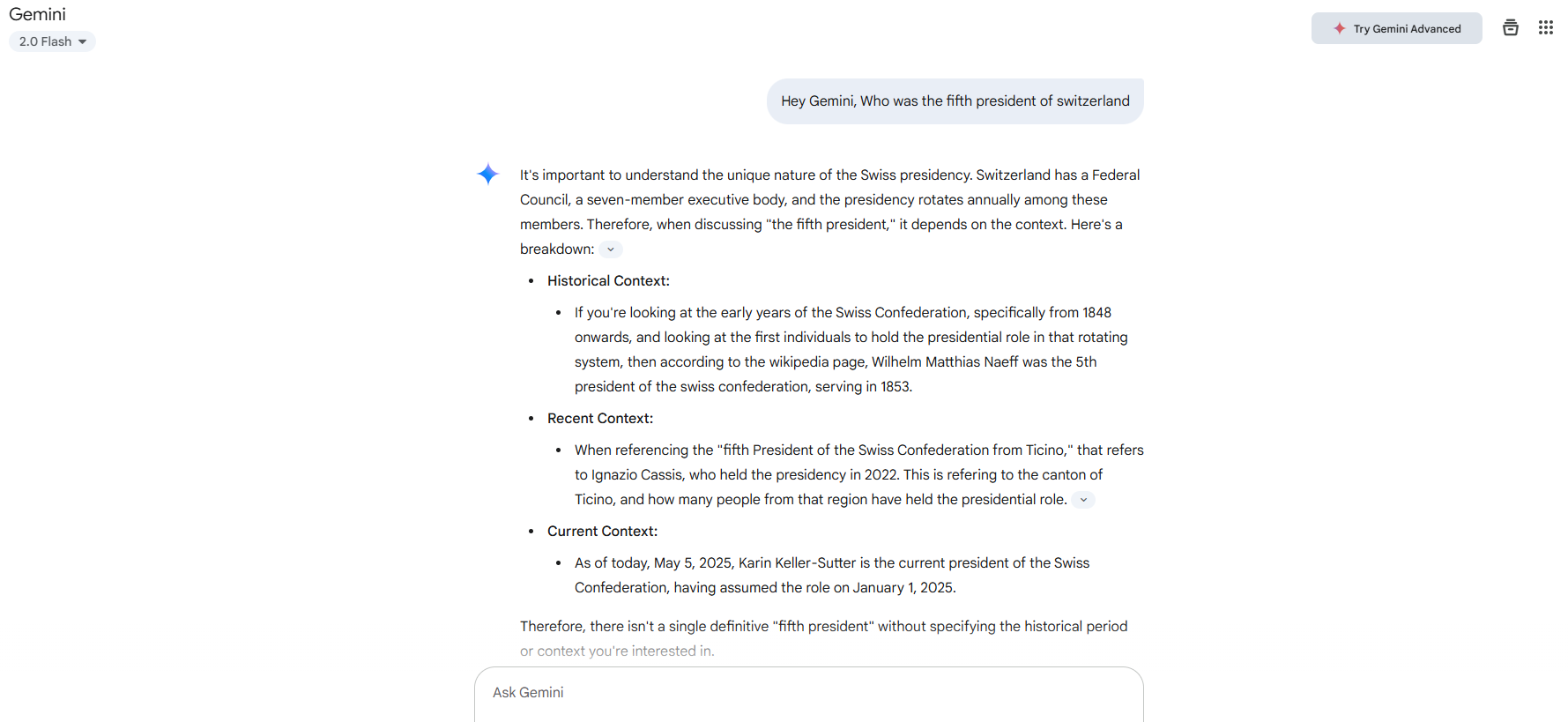Viewport: 1568px width, 722px height.
Task: Click the "Historical Context:" heading
Action: [x=608, y=281]
